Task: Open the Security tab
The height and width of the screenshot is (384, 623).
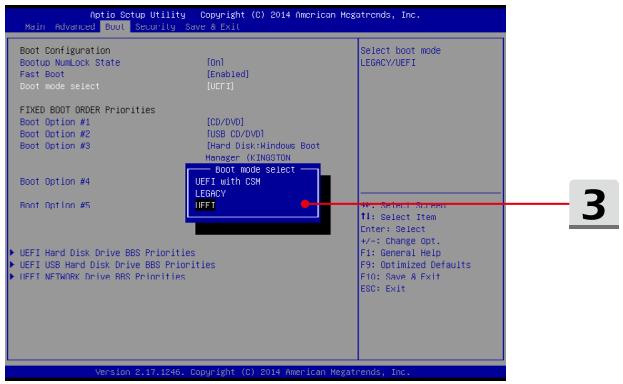Action: [x=155, y=27]
